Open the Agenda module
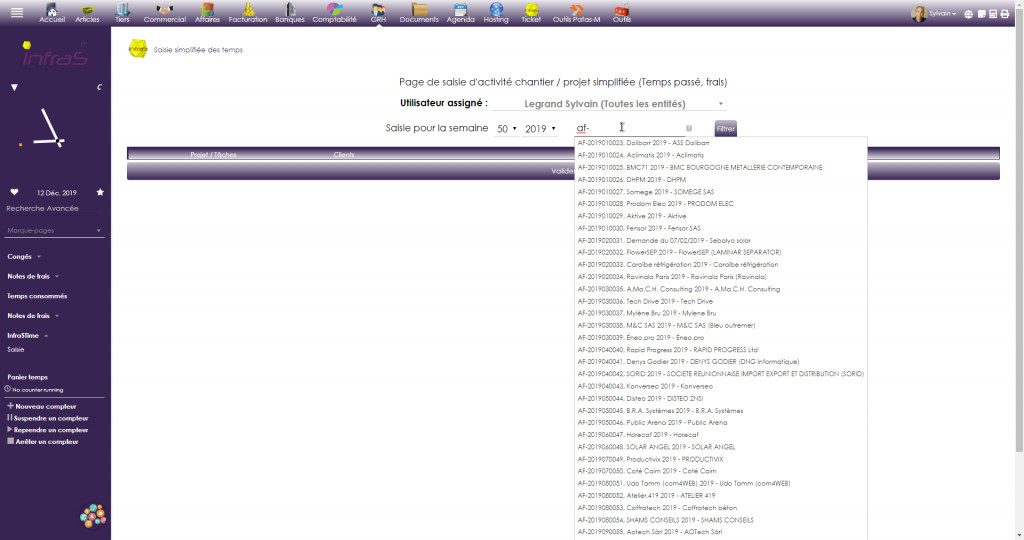1024x540 pixels. click(x=460, y=13)
